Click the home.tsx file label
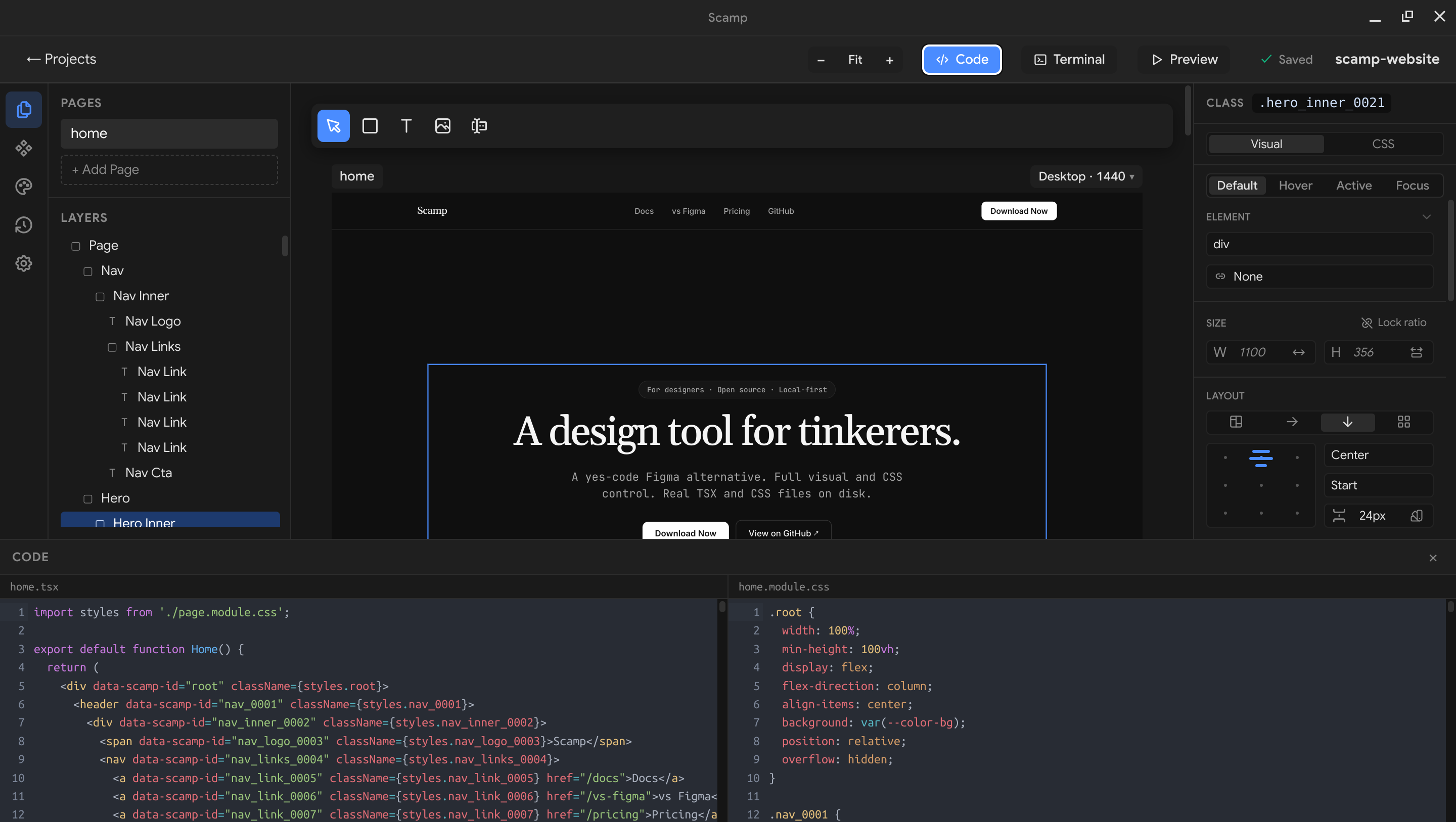 (x=34, y=587)
